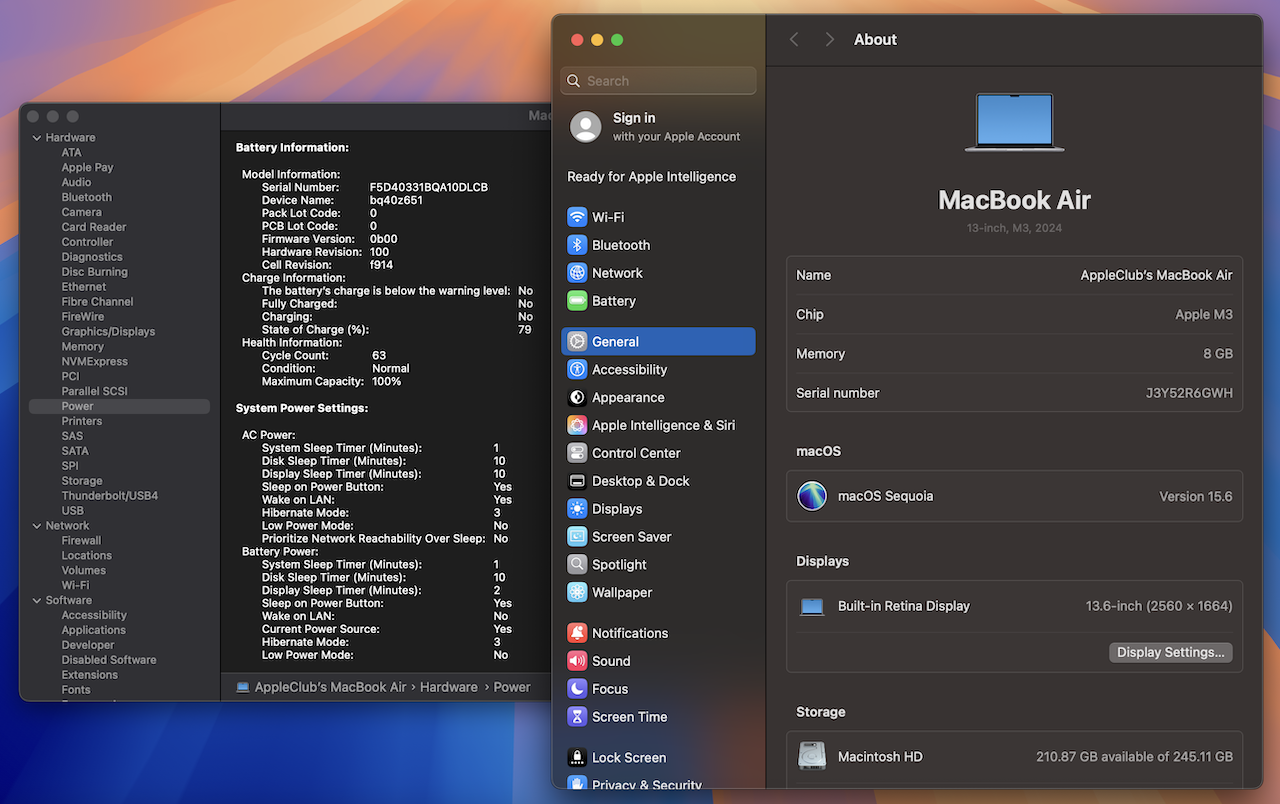Image resolution: width=1280 pixels, height=804 pixels.
Task: Select USB in System Information sidebar
Action: point(73,511)
